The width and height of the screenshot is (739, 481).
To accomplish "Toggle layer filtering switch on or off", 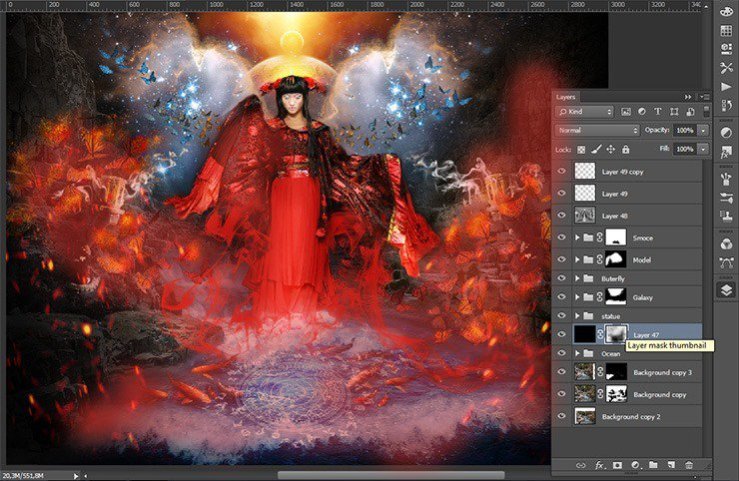I will (706, 111).
